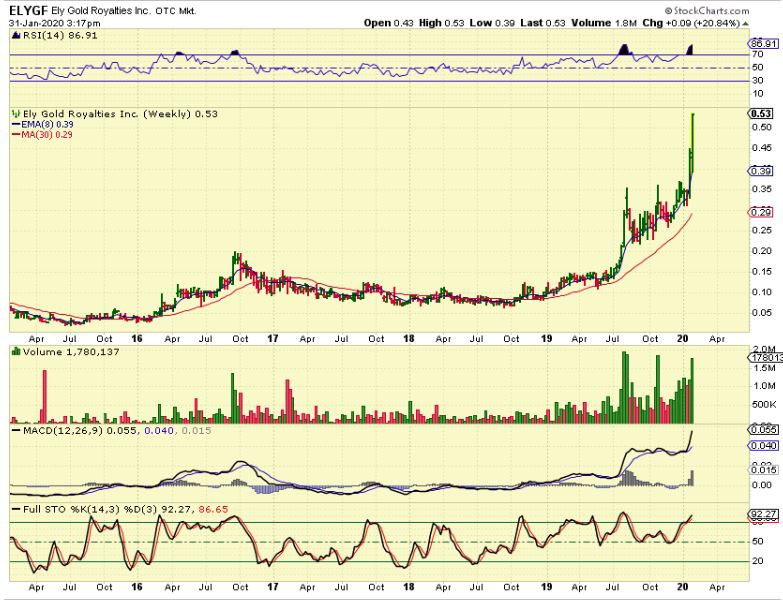Click the Last 0.53 value in header
The height and width of the screenshot is (600, 783).
[x=543, y=23]
